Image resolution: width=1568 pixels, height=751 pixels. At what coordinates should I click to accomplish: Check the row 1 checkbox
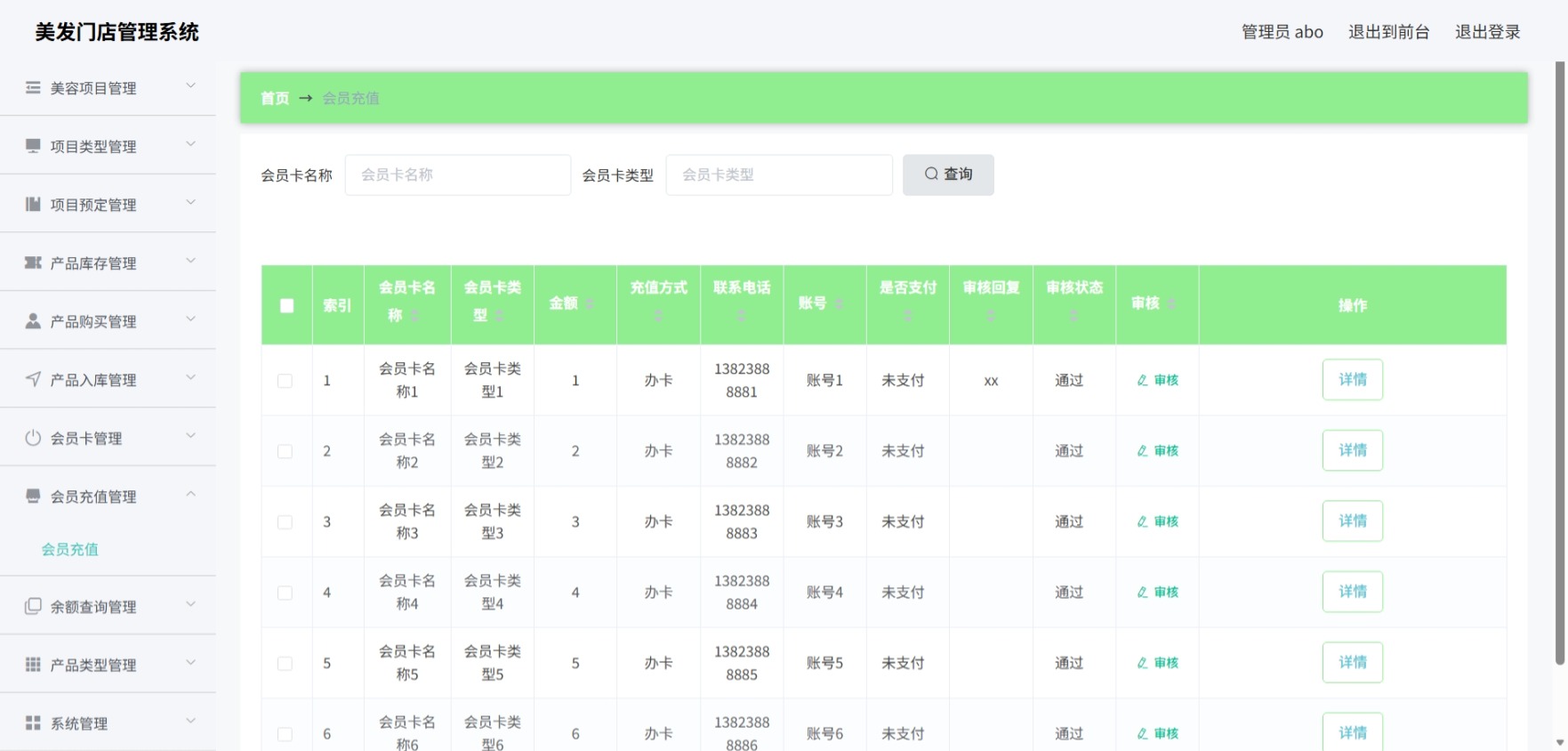pos(285,381)
